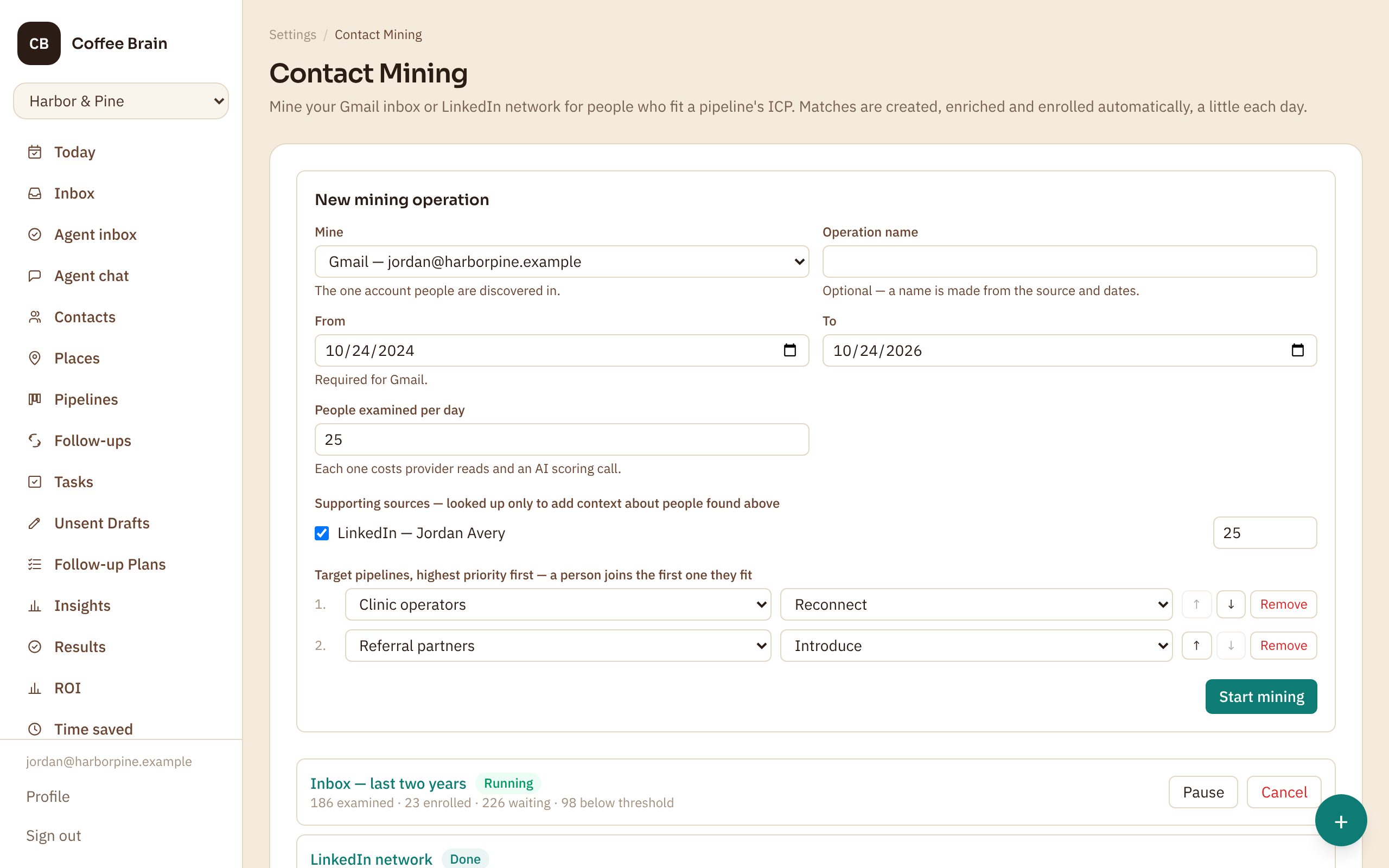Cancel the Inbox — last two years operation
The height and width of the screenshot is (868, 1389).
coord(1284,792)
